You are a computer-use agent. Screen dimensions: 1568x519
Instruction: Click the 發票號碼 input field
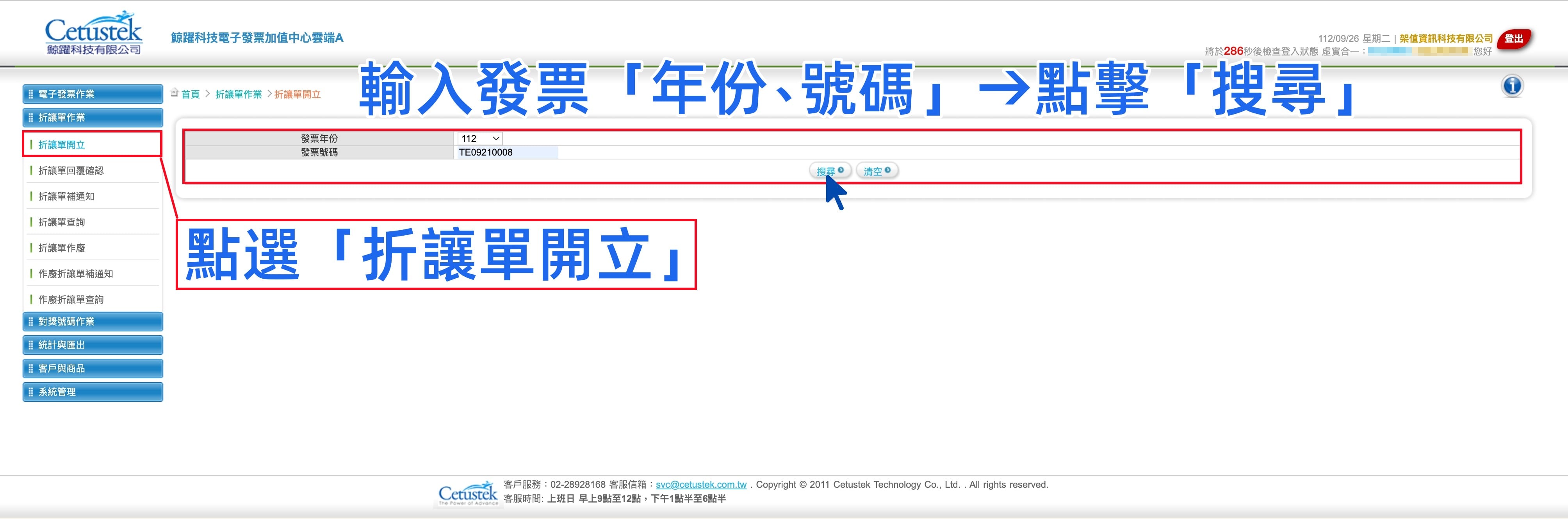tap(507, 152)
